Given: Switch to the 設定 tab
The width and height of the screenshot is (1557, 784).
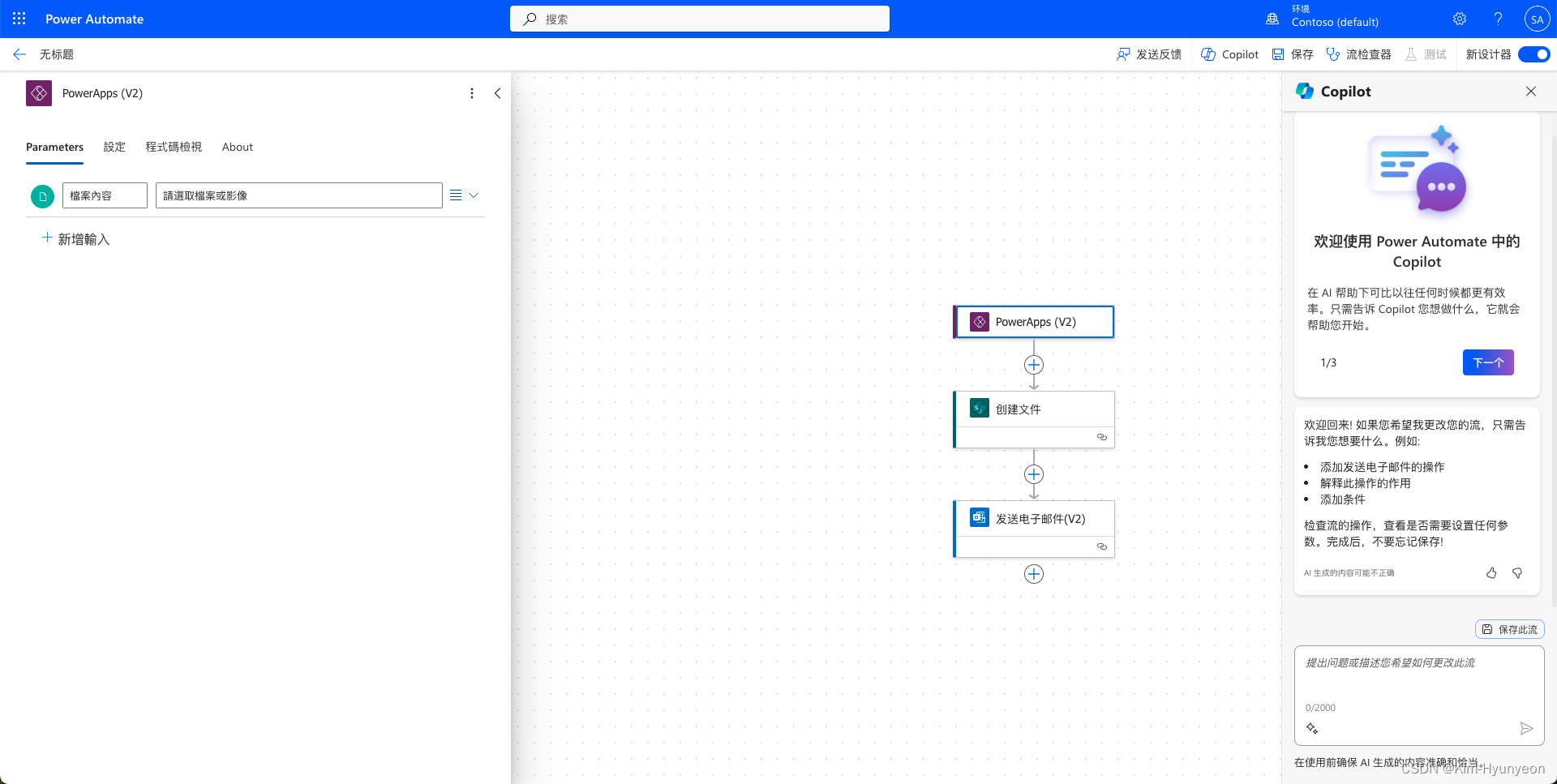Looking at the screenshot, I should click(114, 147).
